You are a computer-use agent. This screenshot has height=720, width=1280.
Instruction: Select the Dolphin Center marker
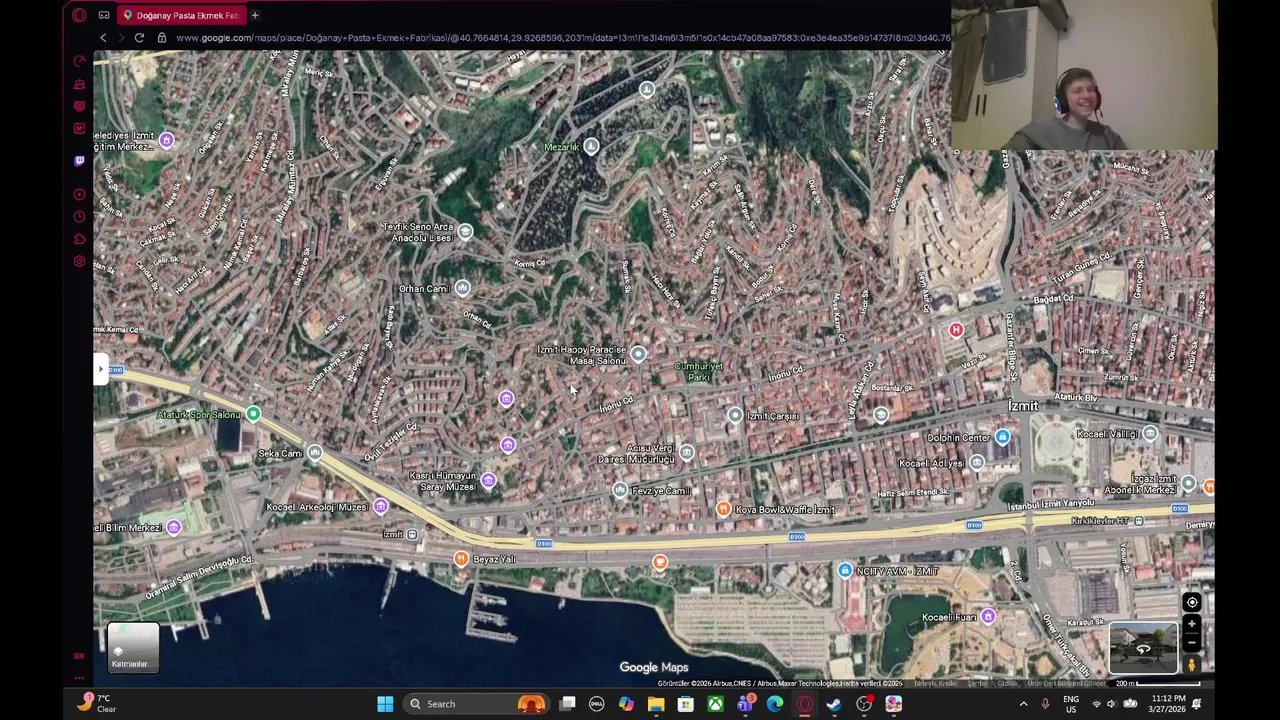(1002, 438)
